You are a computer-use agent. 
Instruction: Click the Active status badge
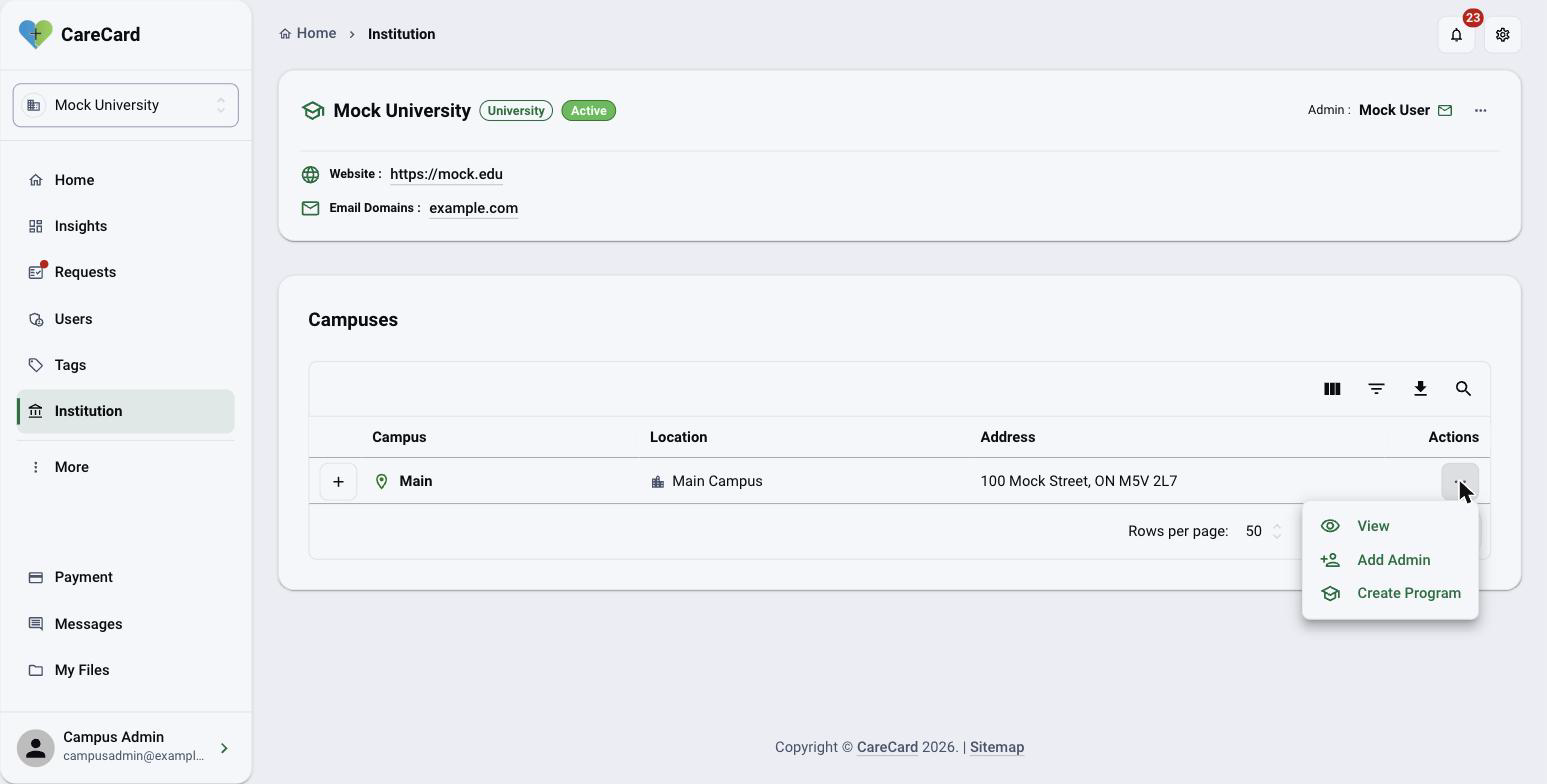click(589, 111)
